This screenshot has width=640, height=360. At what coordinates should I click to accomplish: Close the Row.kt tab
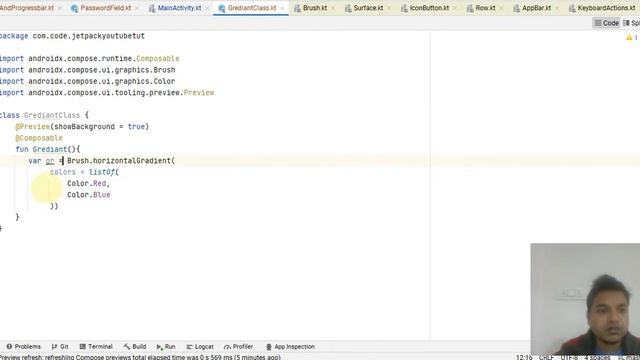[x=501, y=8]
